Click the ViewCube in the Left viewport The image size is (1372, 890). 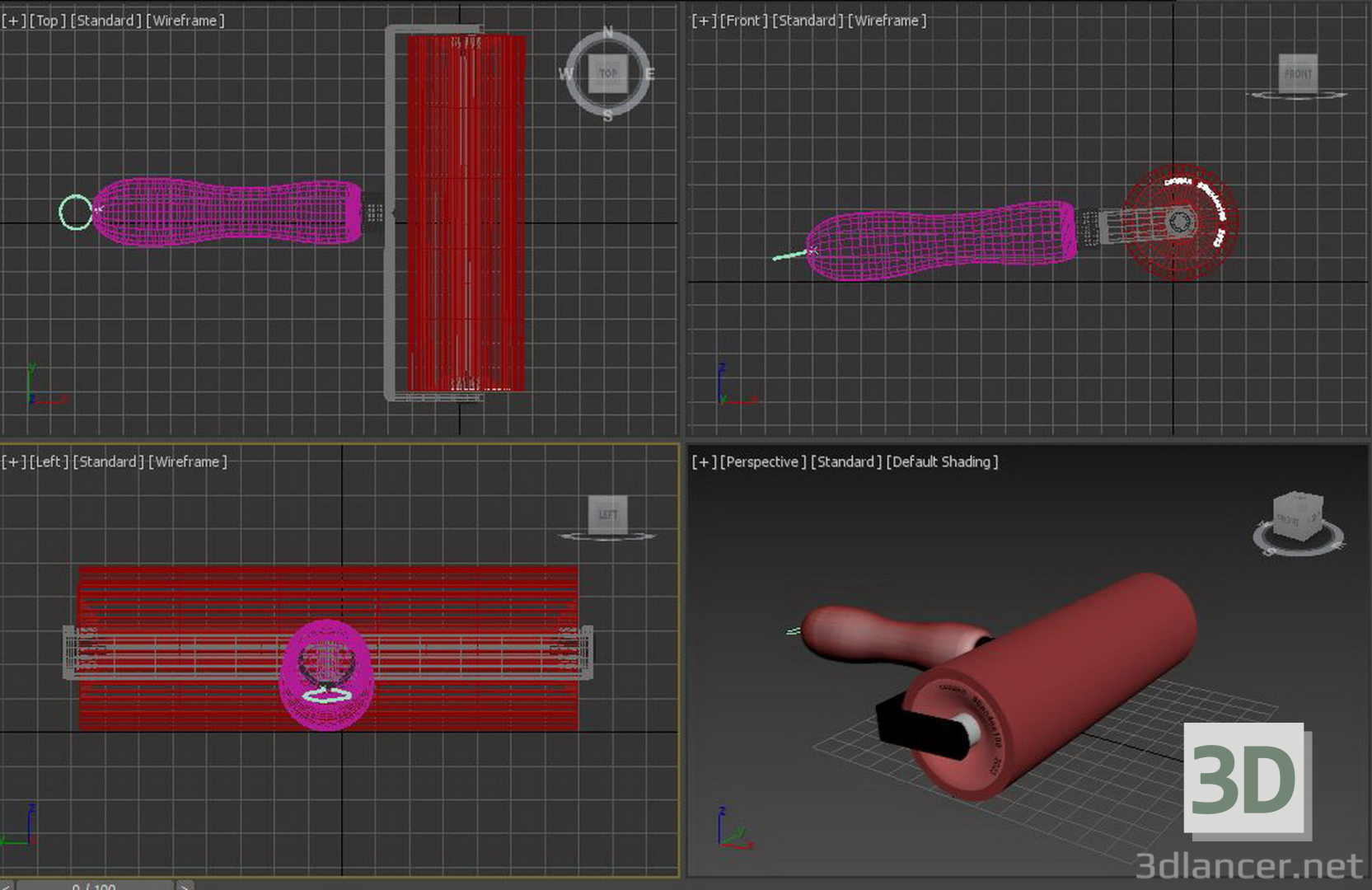tap(608, 513)
